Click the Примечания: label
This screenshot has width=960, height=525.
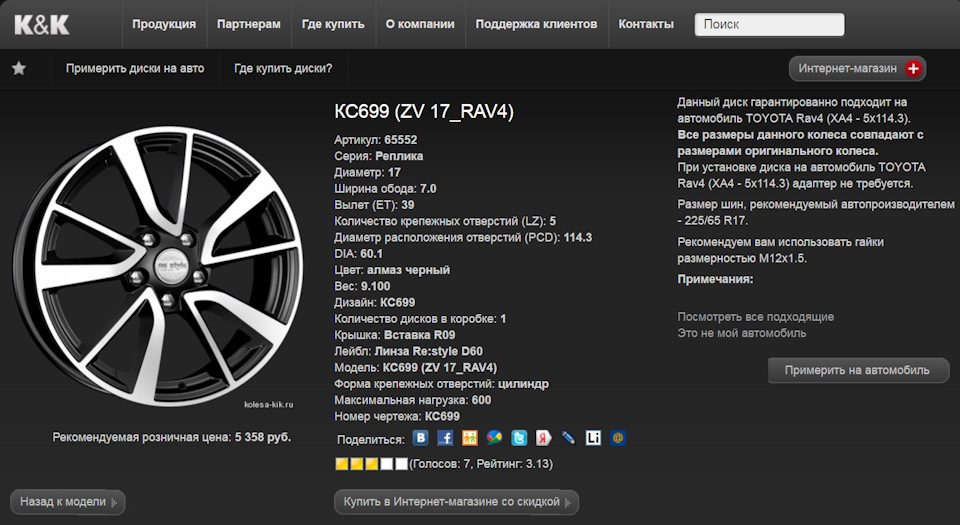point(715,279)
